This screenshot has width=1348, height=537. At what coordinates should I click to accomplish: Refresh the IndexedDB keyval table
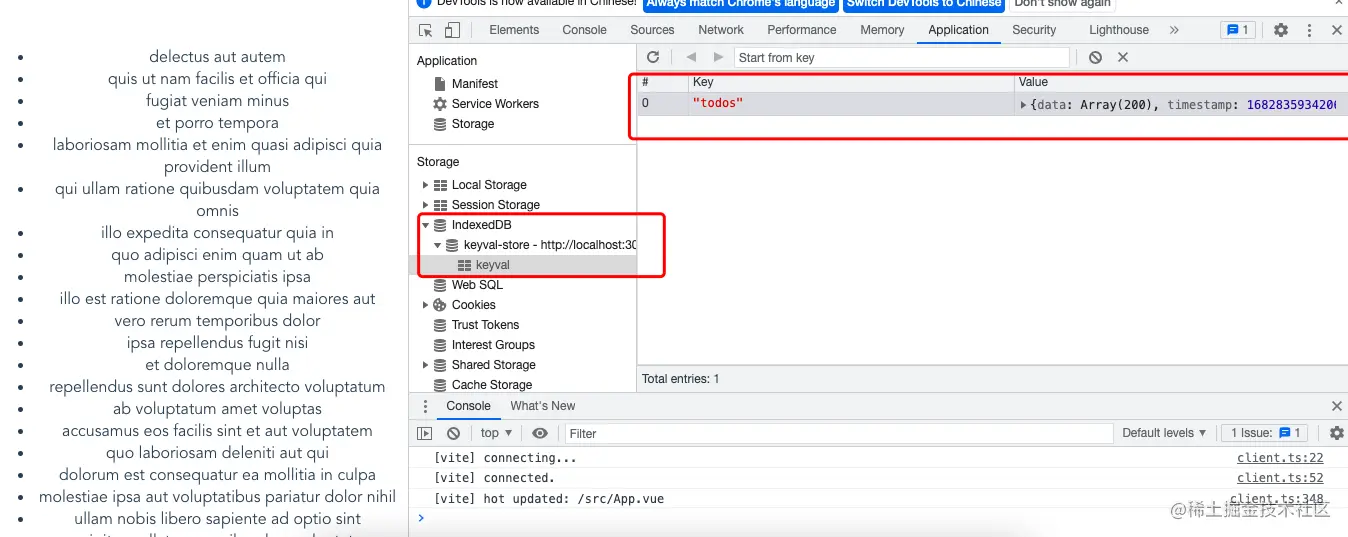[653, 57]
